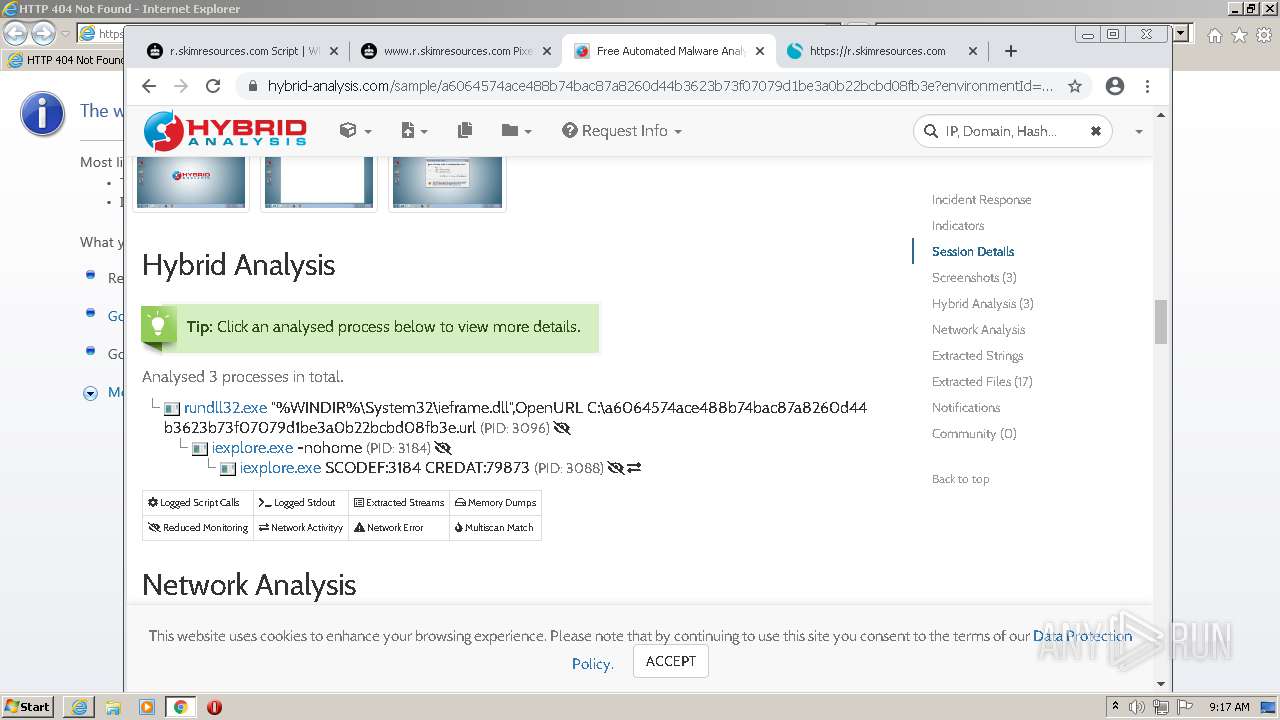Click reduced monitoring eye icon for PID 3184
The width and height of the screenshot is (1280, 720).
(443, 448)
